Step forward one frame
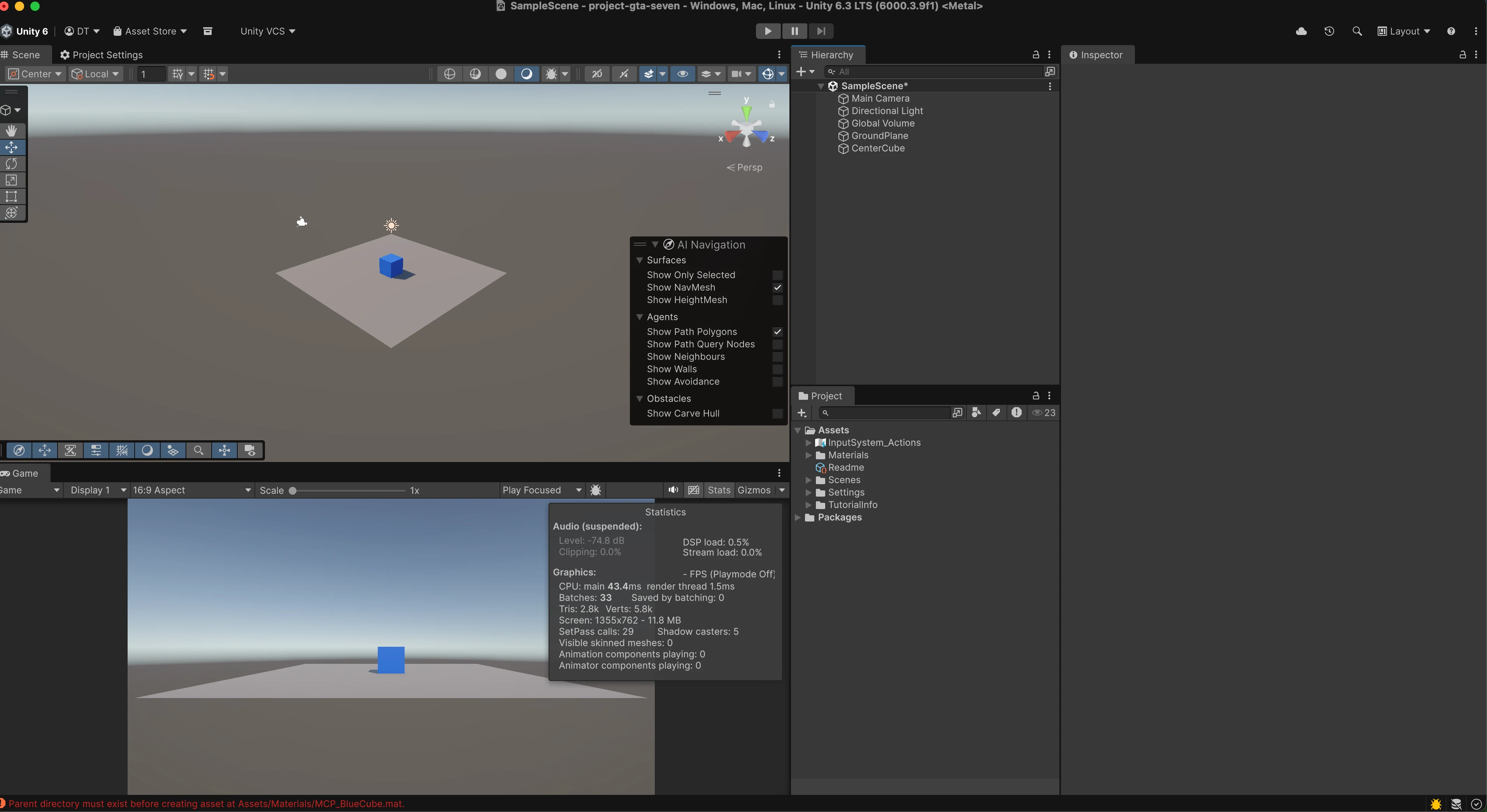Viewport: 1487px width, 812px height. 821,31
